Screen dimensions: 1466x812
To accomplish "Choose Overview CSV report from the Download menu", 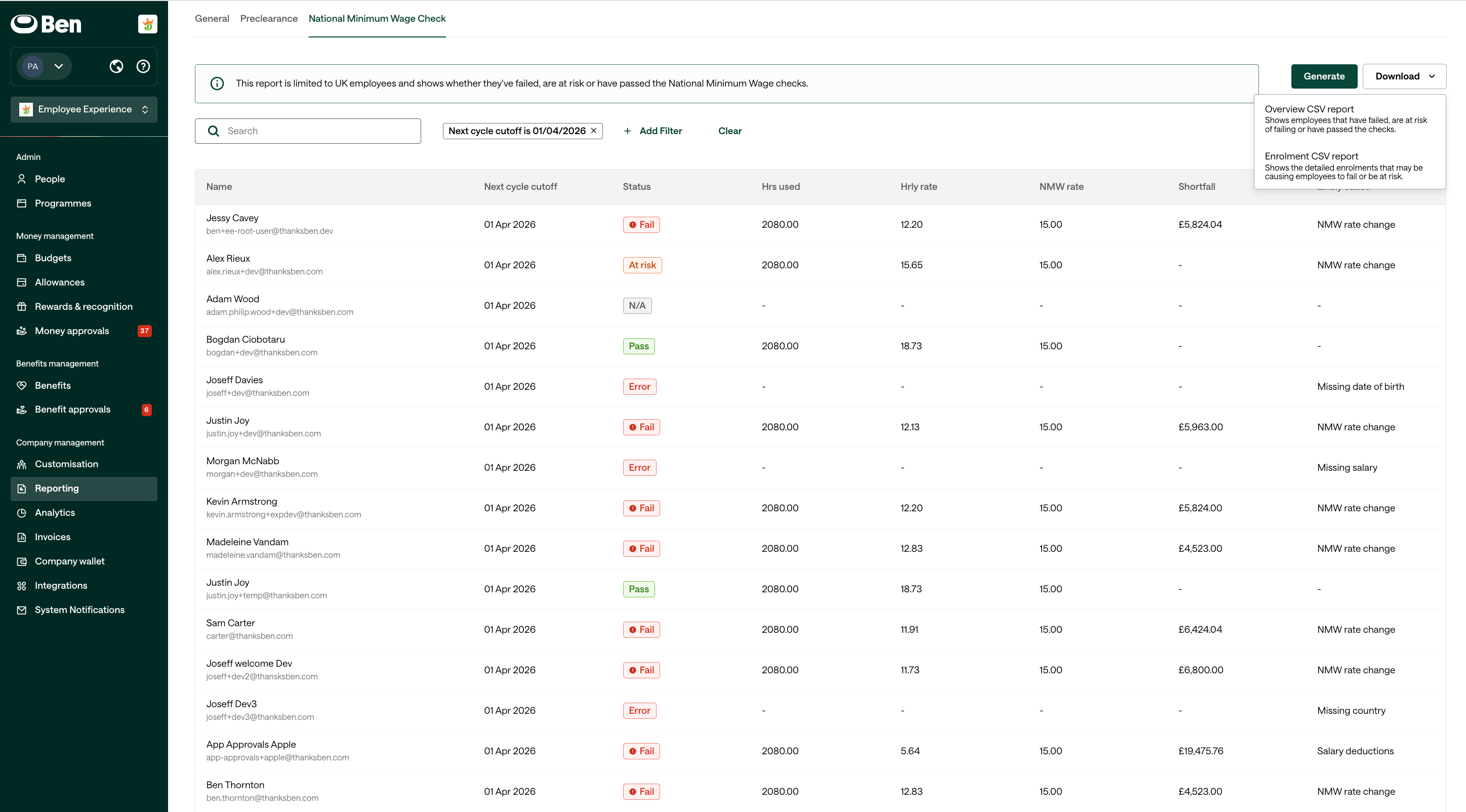I will point(1349,118).
